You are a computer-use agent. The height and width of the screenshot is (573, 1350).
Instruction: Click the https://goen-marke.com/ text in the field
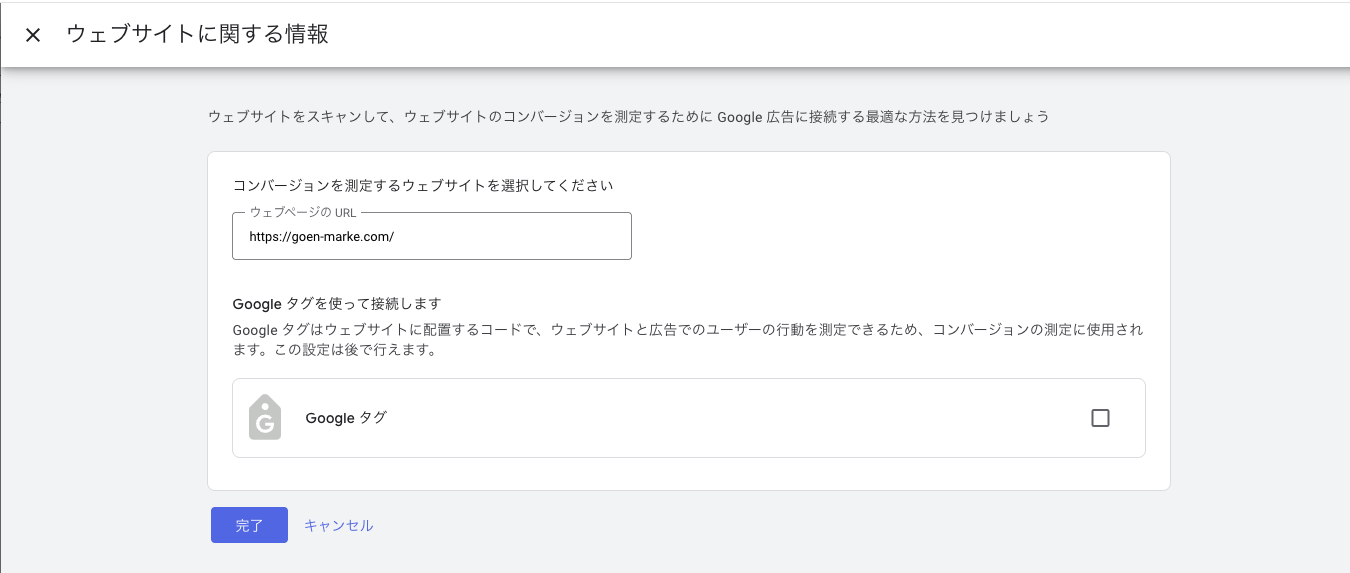(322, 237)
